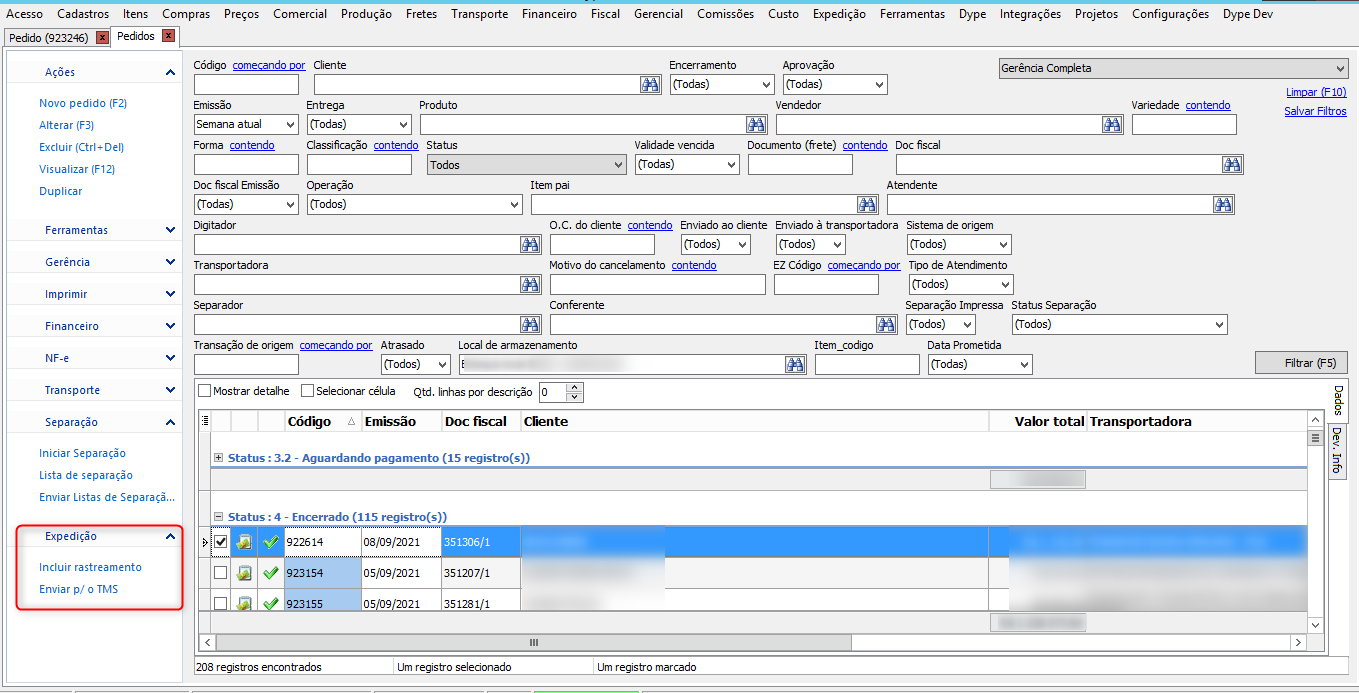The height and width of the screenshot is (693, 1359).
Task: Open Cliente lookup binoculars icon
Action: [650, 85]
